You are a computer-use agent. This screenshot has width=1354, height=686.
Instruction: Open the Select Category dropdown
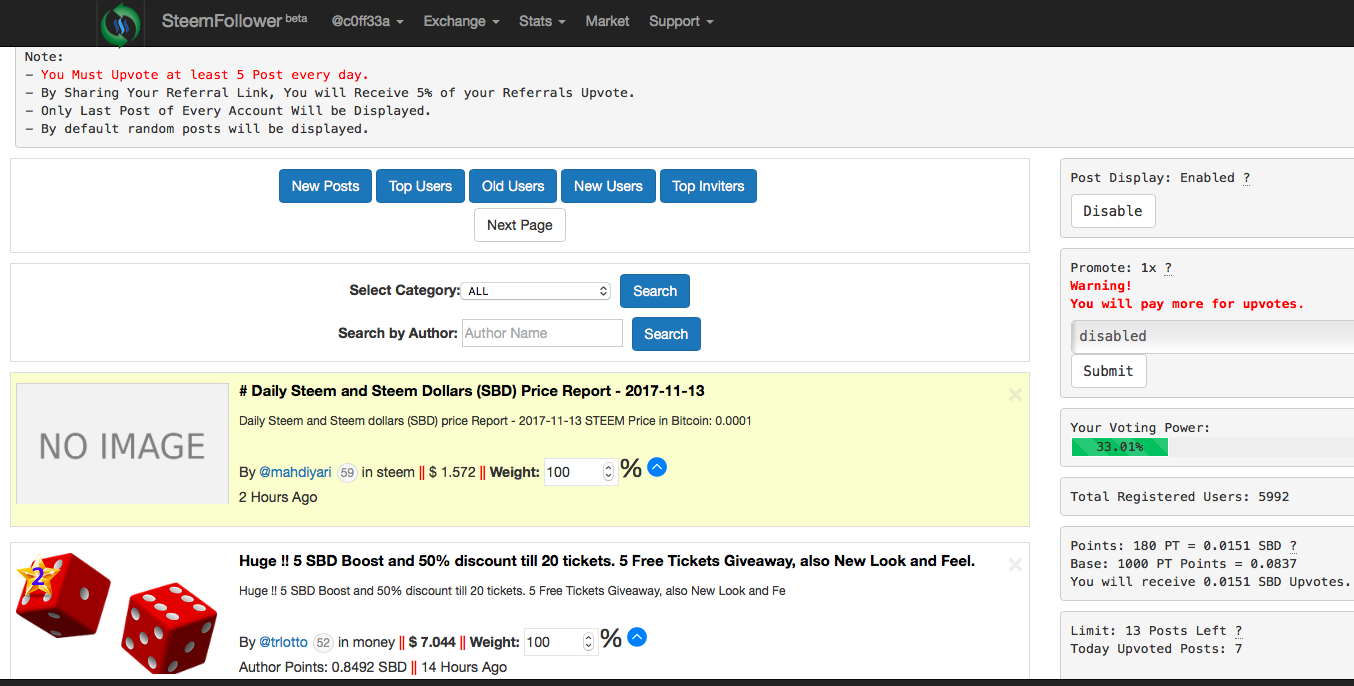(x=537, y=291)
